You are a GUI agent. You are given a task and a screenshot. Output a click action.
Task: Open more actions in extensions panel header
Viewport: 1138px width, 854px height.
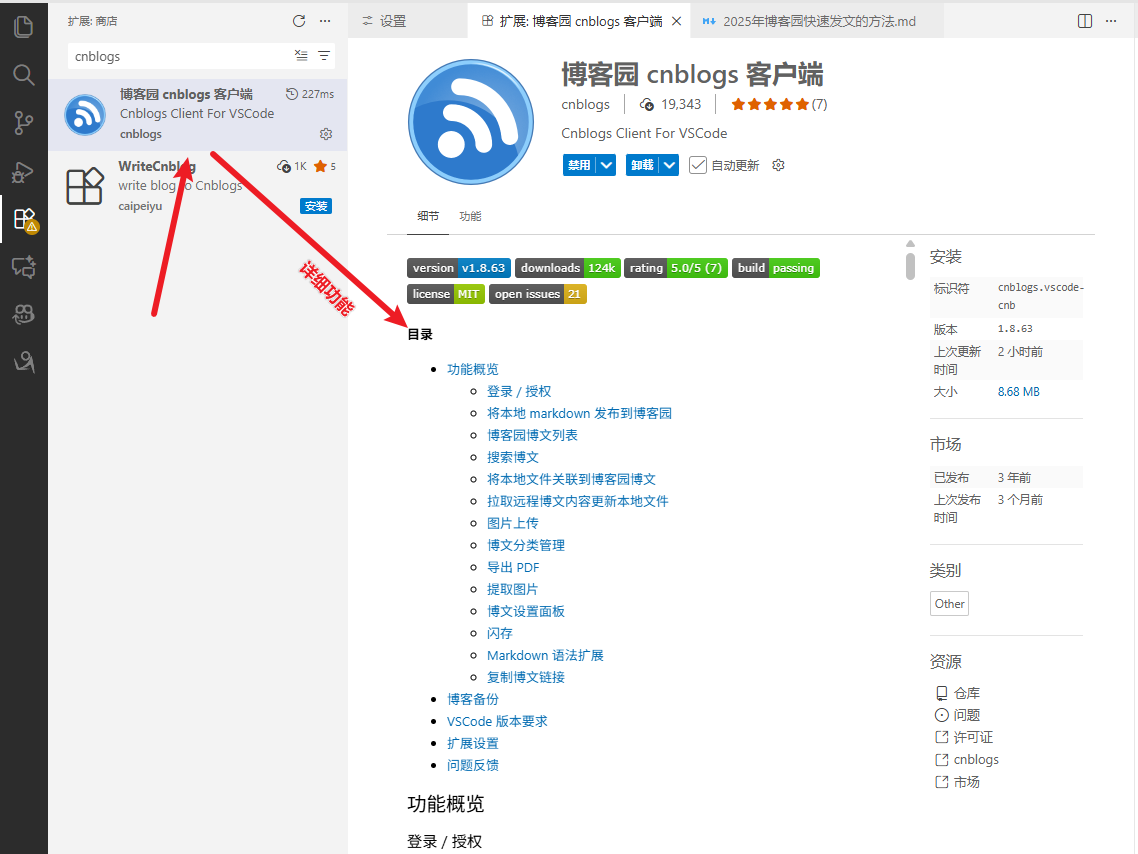pos(325,21)
